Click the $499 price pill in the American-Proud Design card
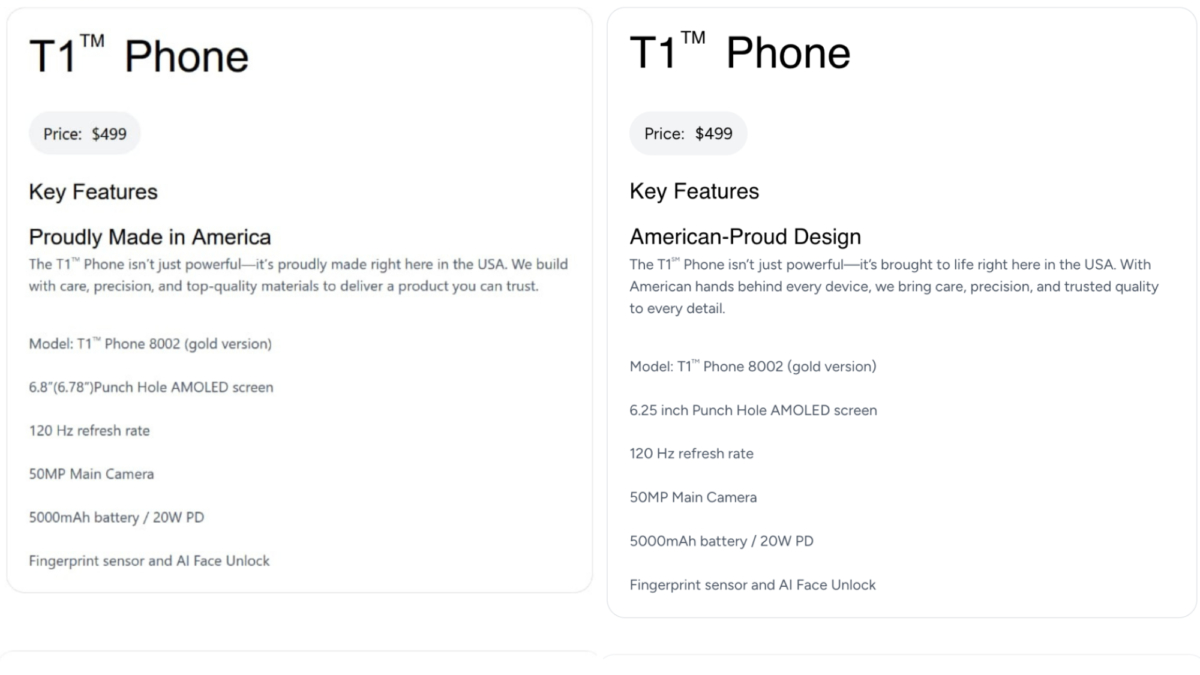Screen dimensions: 1200x675 pos(688,134)
